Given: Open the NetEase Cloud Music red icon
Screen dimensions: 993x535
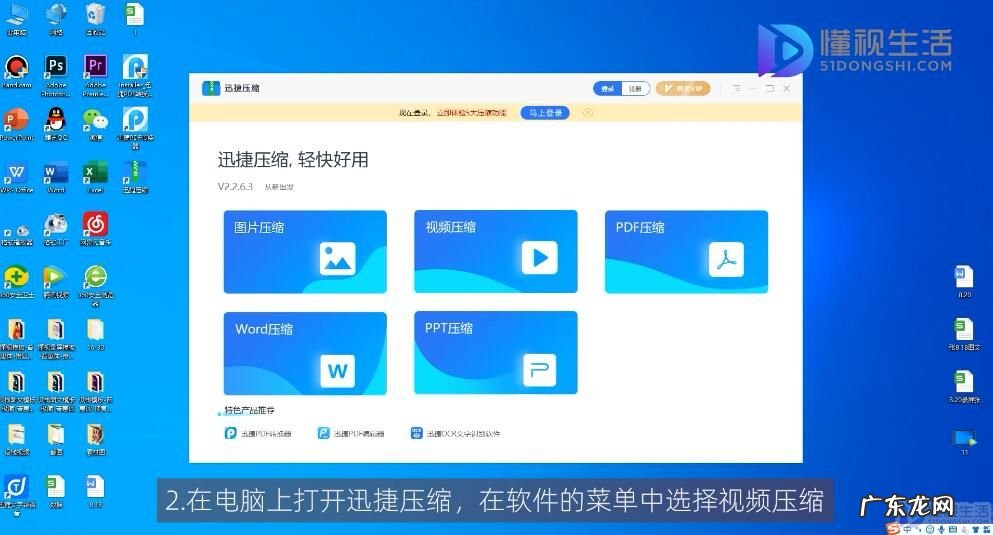Looking at the screenshot, I should (95, 229).
